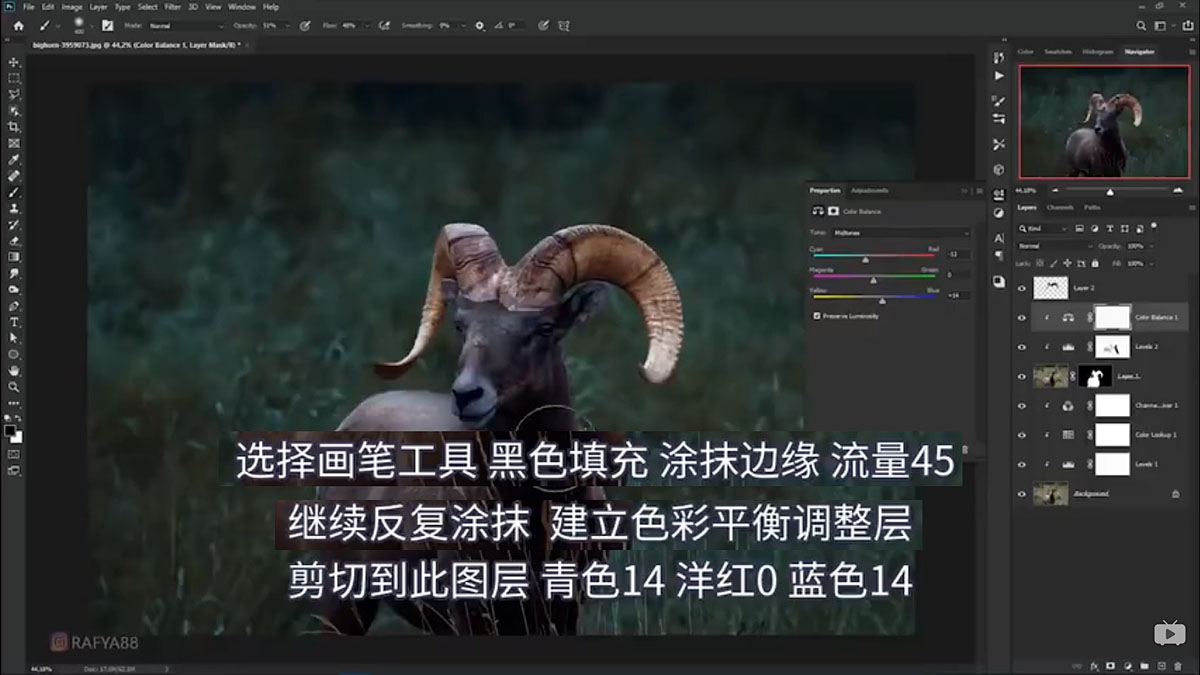The height and width of the screenshot is (675, 1200).
Task: Switch to the Channels tab
Action: [x=1060, y=207]
